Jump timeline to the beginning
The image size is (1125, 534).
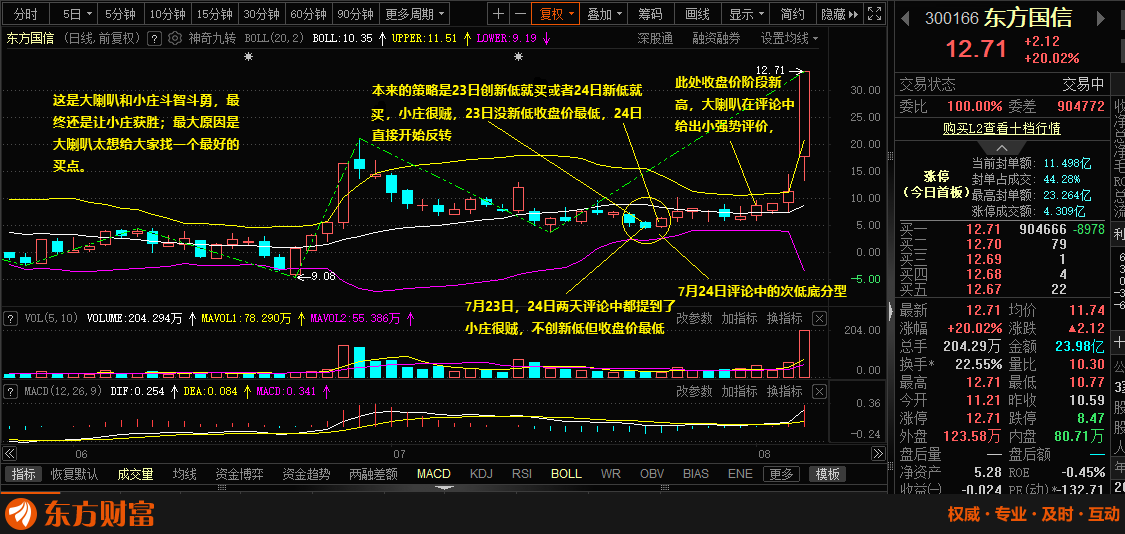9,454
